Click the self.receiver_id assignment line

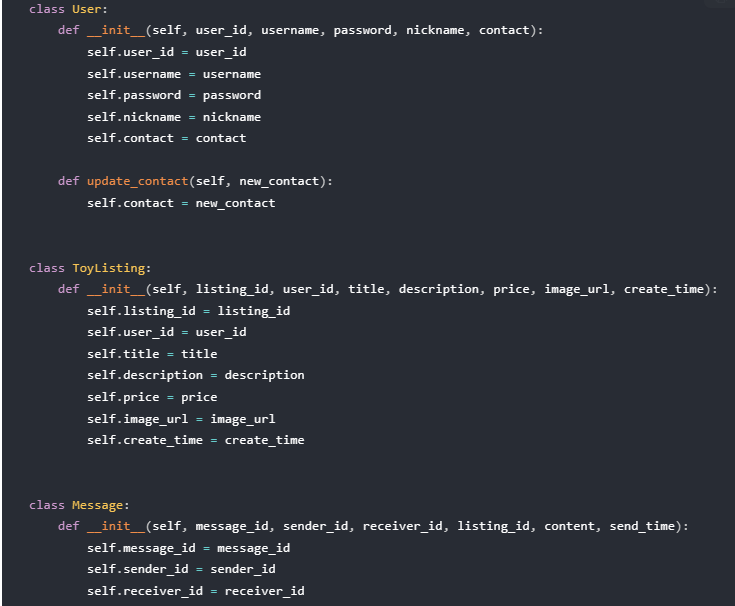tap(195, 591)
